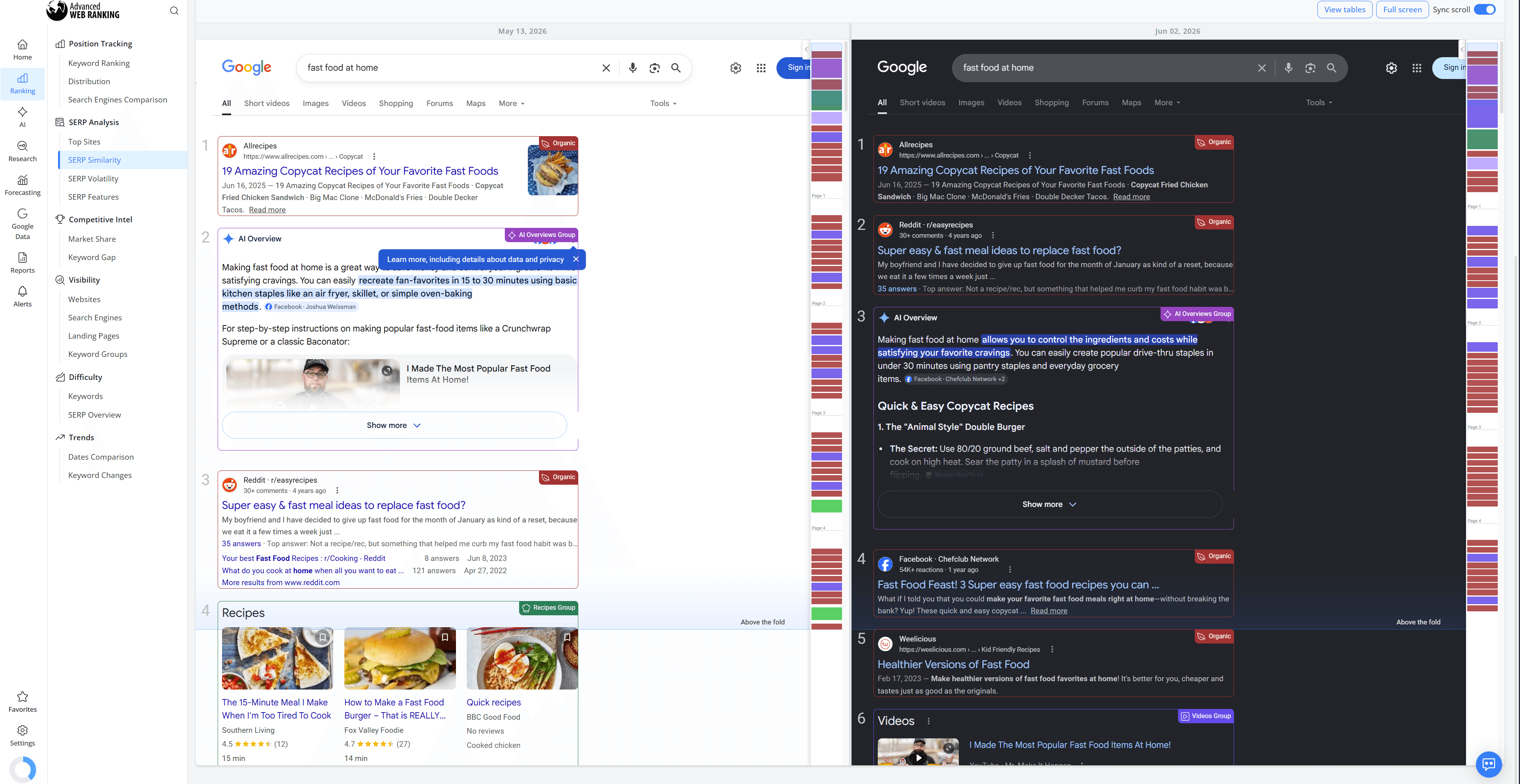Viewport: 1520px width, 784px height.
Task: Click Sign in on left SERP
Action: pyautogui.click(x=794, y=68)
